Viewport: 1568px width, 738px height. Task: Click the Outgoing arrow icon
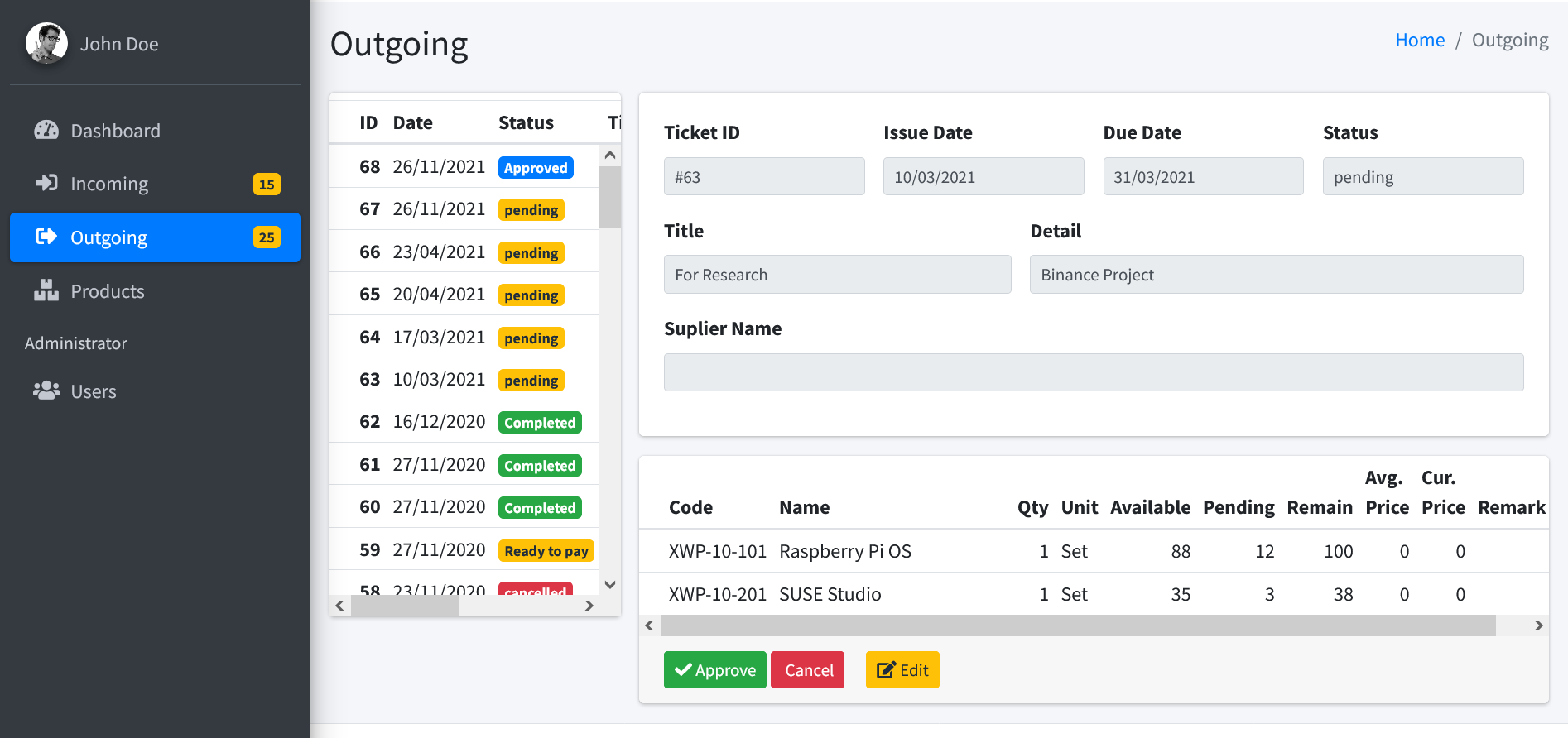tap(46, 237)
